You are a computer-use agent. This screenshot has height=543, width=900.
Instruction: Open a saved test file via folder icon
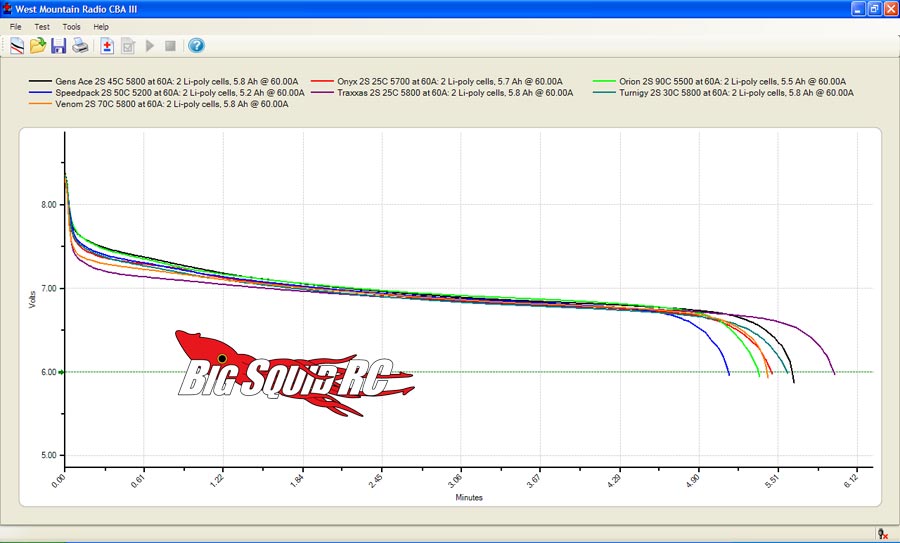point(38,45)
